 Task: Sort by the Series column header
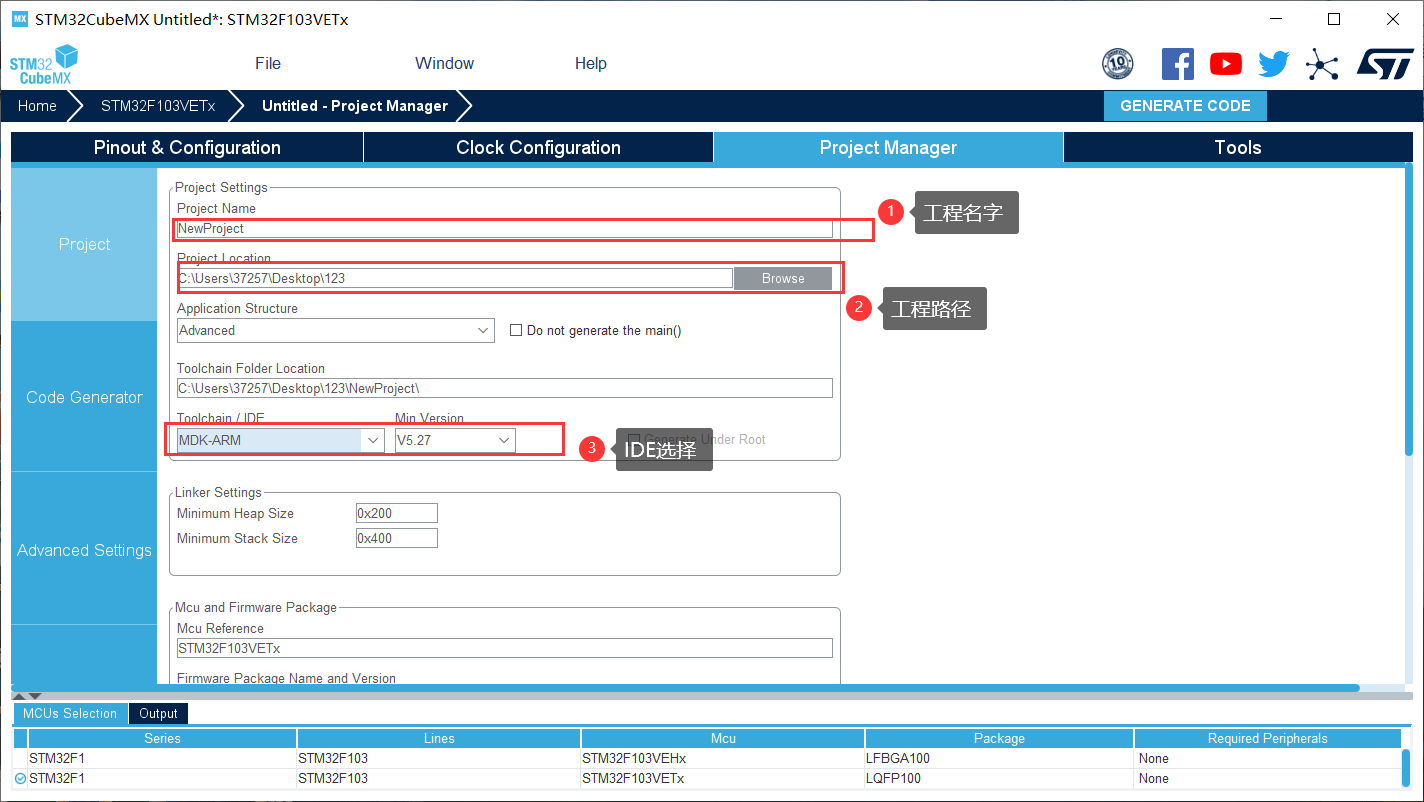tap(162, 738)
